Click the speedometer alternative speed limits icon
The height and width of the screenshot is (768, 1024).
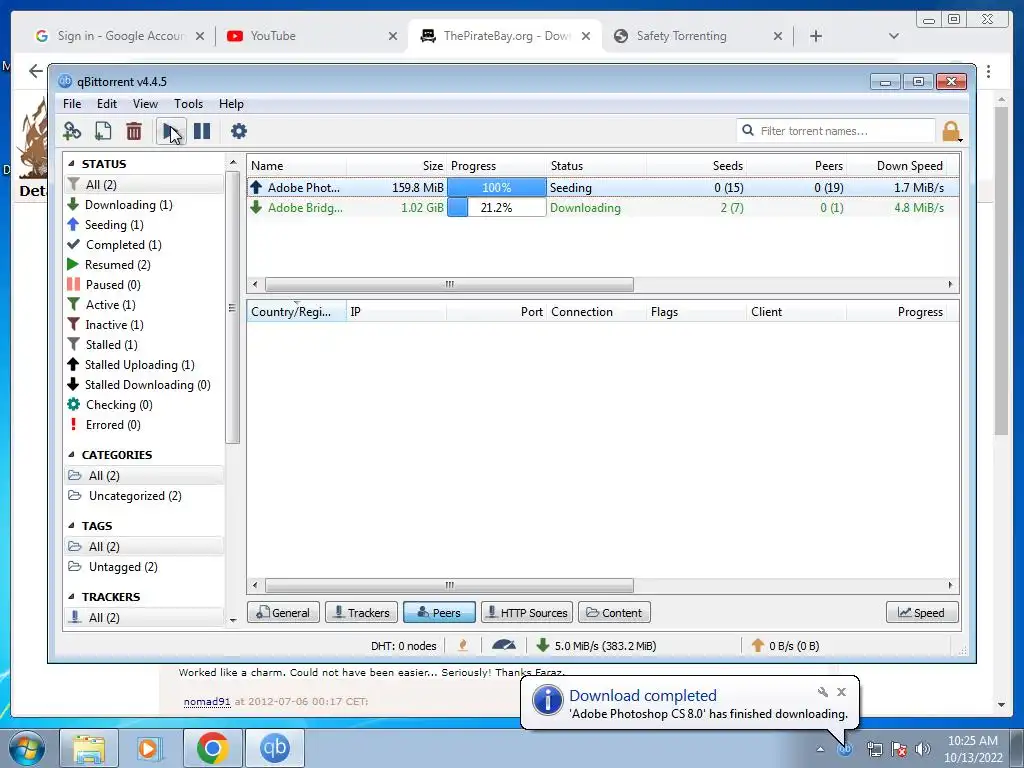pos(504,645)
